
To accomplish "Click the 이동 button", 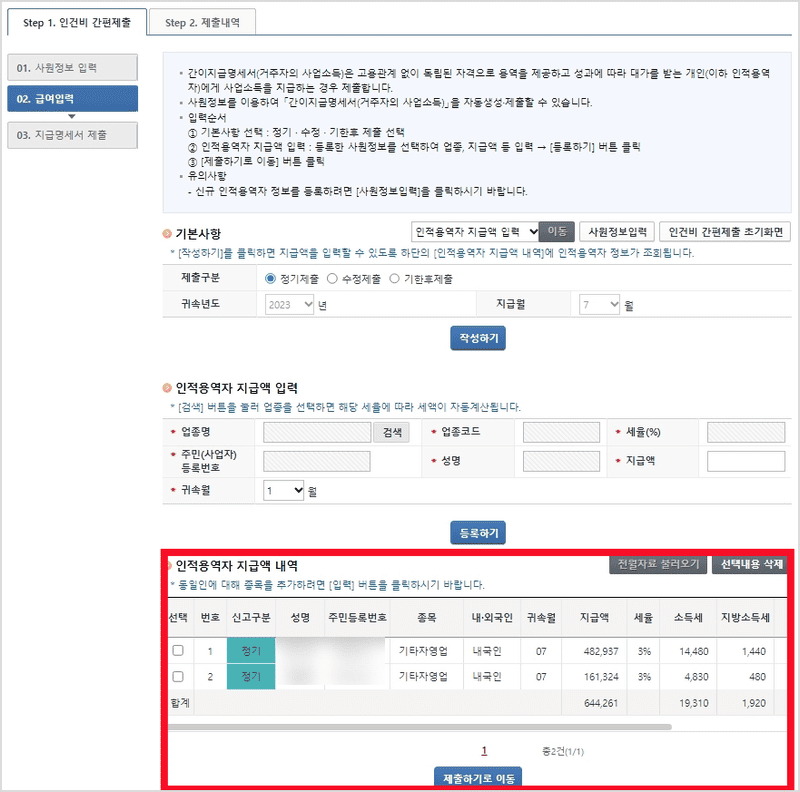I will (558, 230).
